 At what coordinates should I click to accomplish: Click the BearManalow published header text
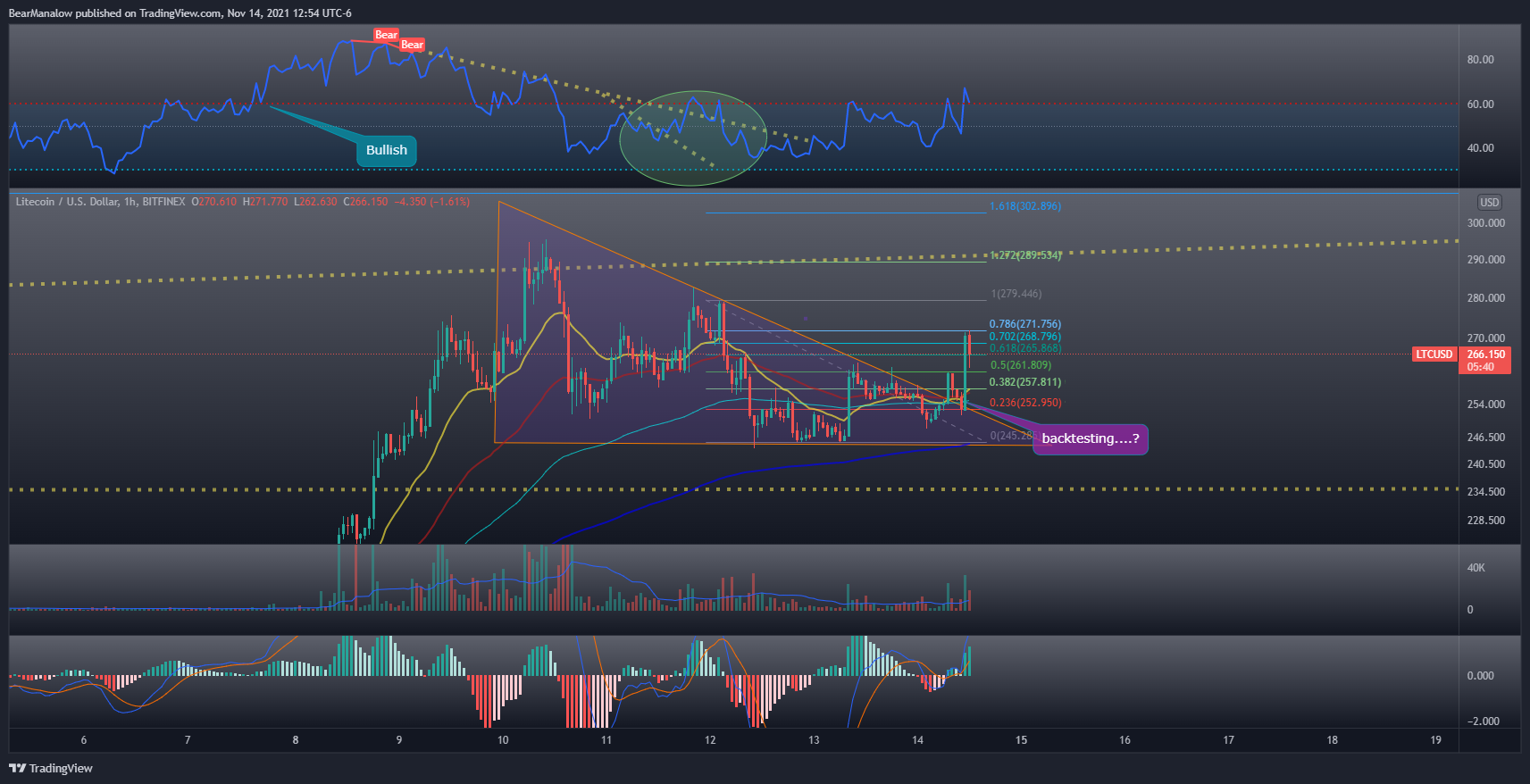tap(180, 13)
